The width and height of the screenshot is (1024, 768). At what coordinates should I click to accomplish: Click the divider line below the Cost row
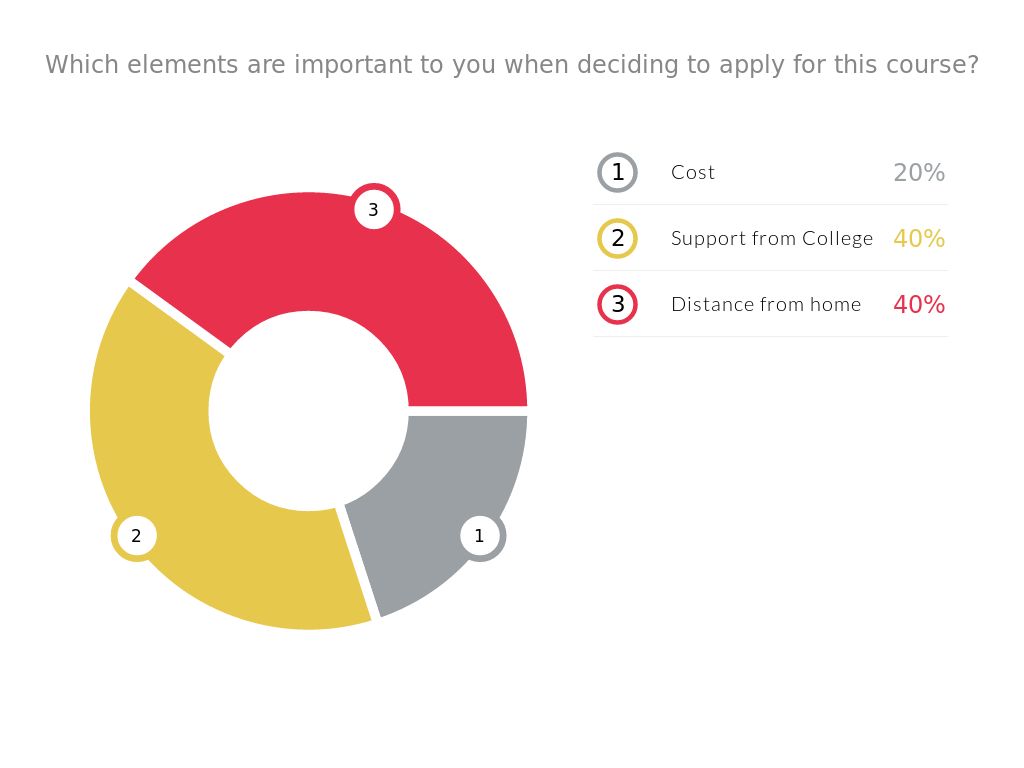(x=770, y=205)
